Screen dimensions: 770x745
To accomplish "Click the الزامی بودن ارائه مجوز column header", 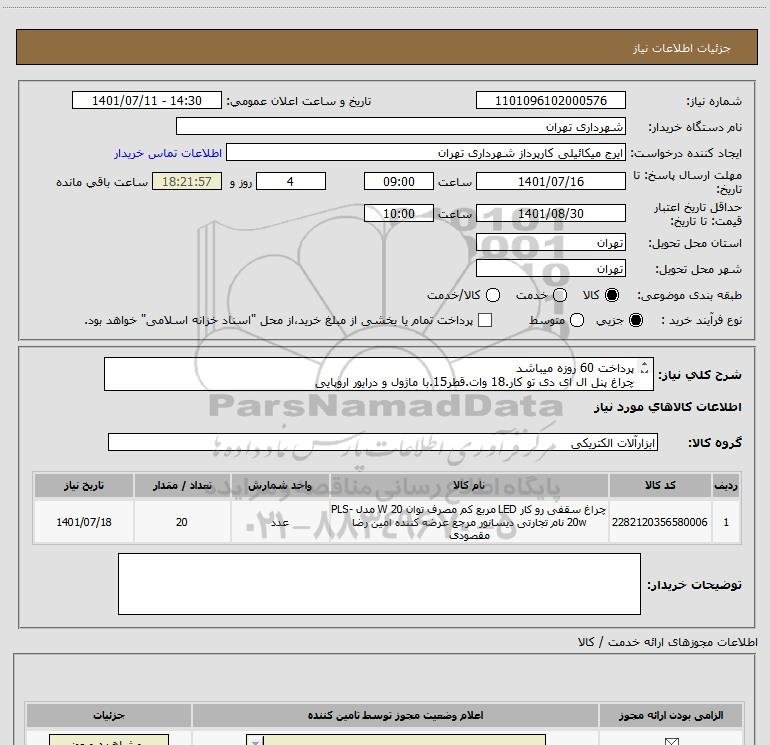I will pyautogui.click(x=671, y=715).
